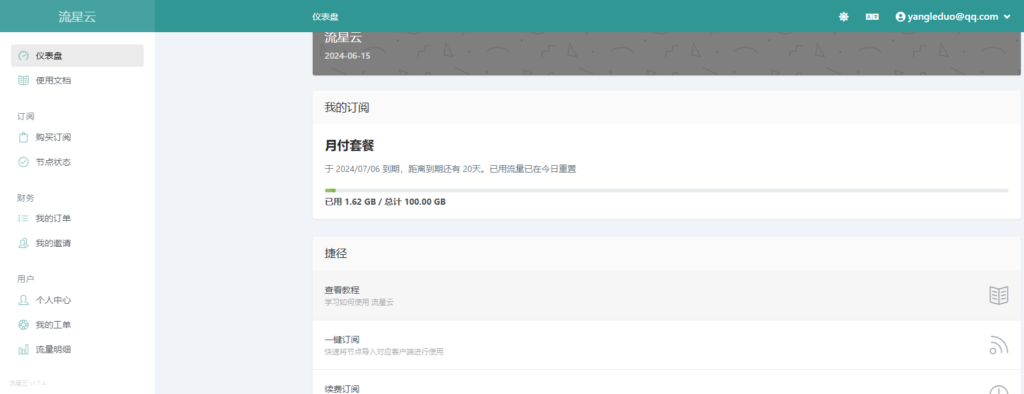The image size is (1024, 394).
Task: Click the version label 流星云 v1.7.4
Action: 27,383
